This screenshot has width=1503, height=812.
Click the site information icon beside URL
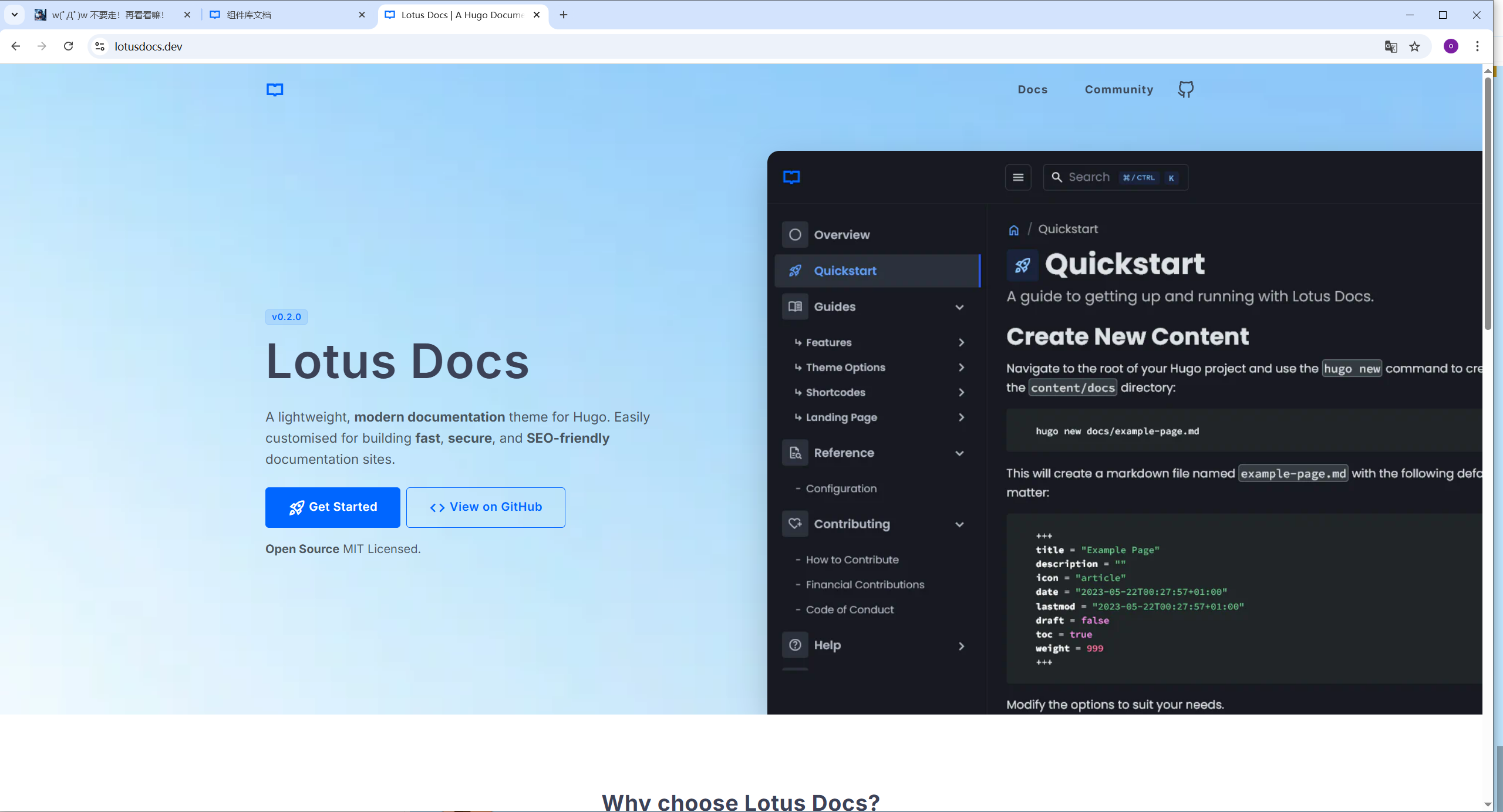pyautogui.click(x=100, y=46)
